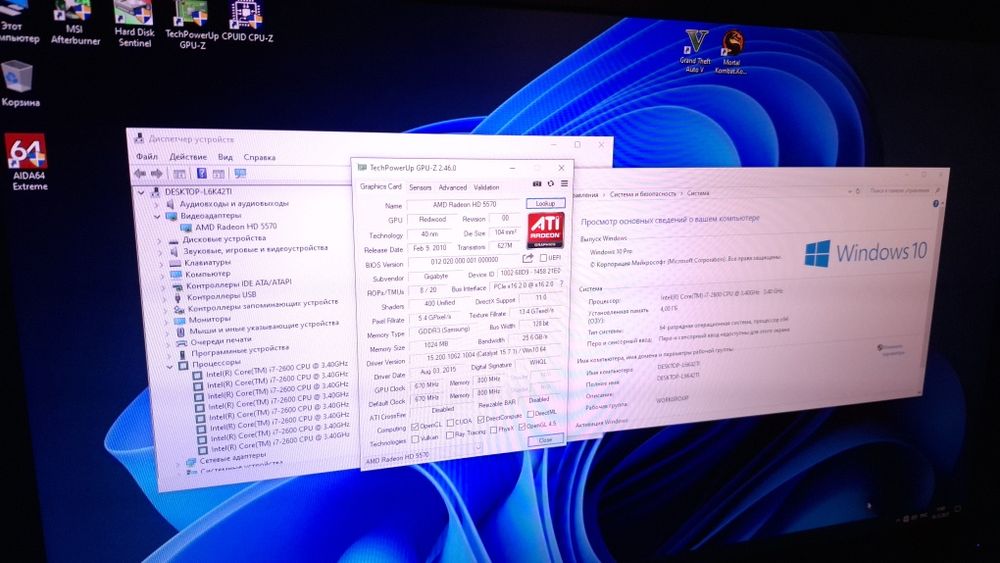Click the GPU-Z refresh icon
This screenshot has width=1000, height=563.
551,184
